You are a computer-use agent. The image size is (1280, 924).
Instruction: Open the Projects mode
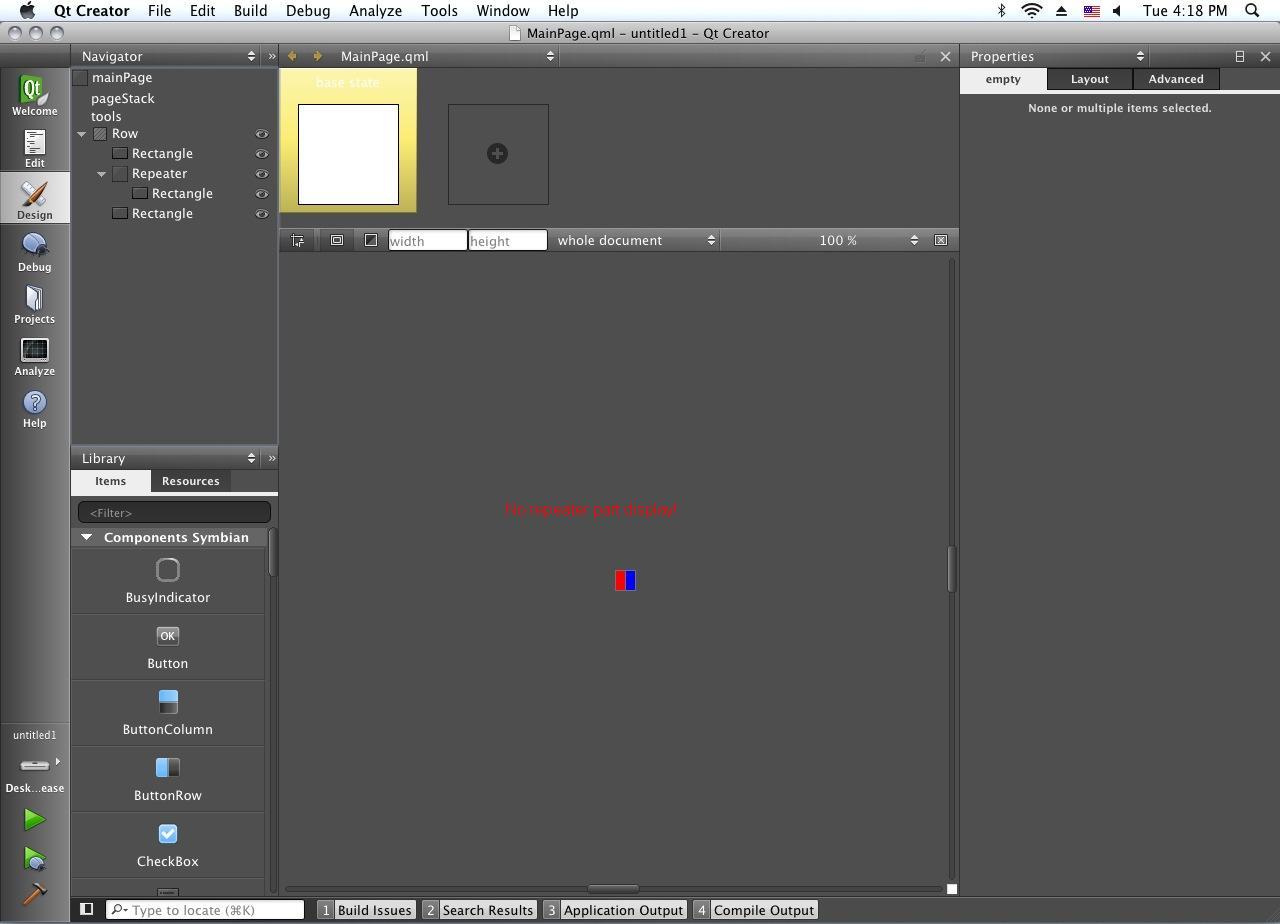[34, 304]
